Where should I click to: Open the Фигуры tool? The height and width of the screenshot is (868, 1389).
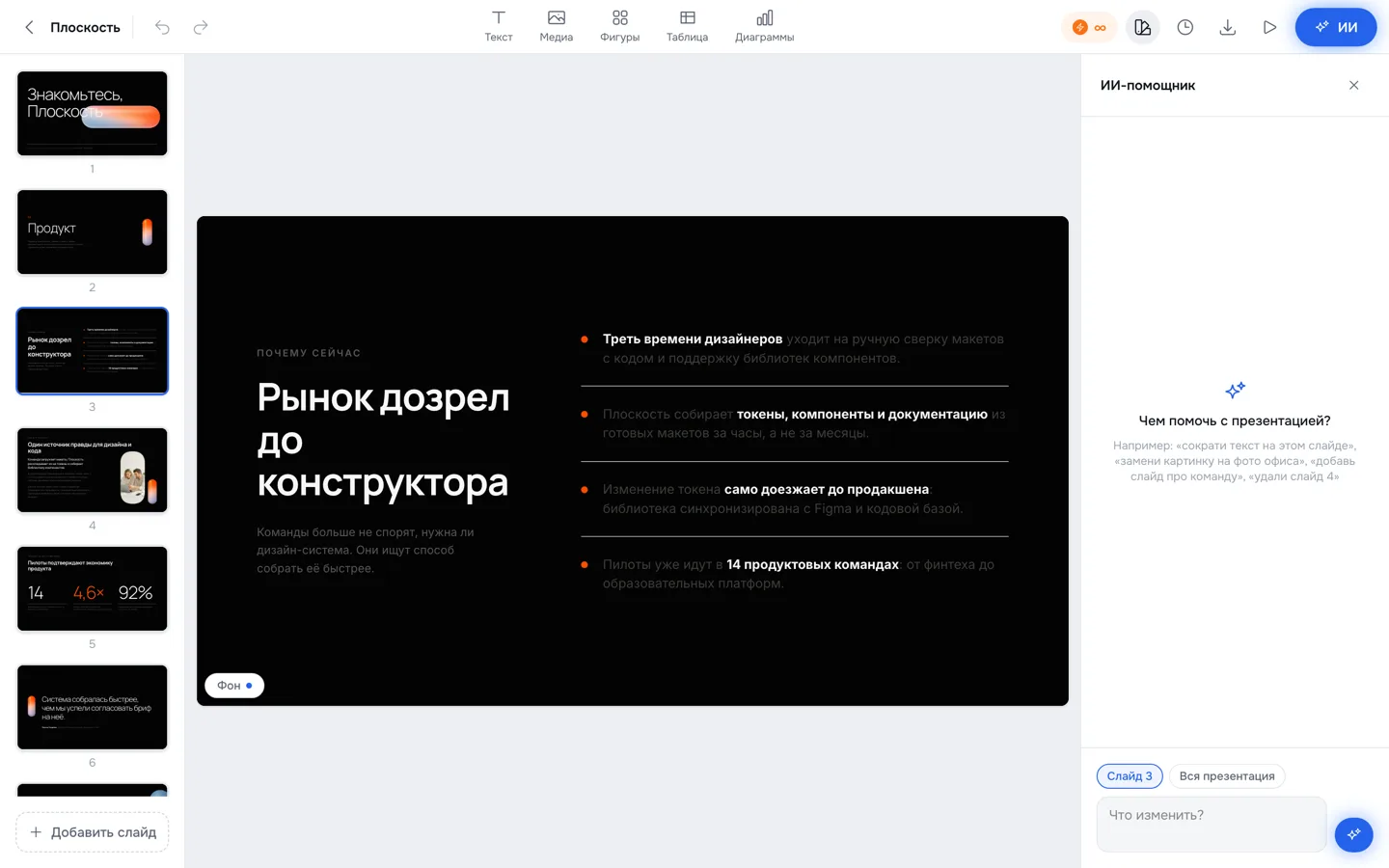point(619,26)
